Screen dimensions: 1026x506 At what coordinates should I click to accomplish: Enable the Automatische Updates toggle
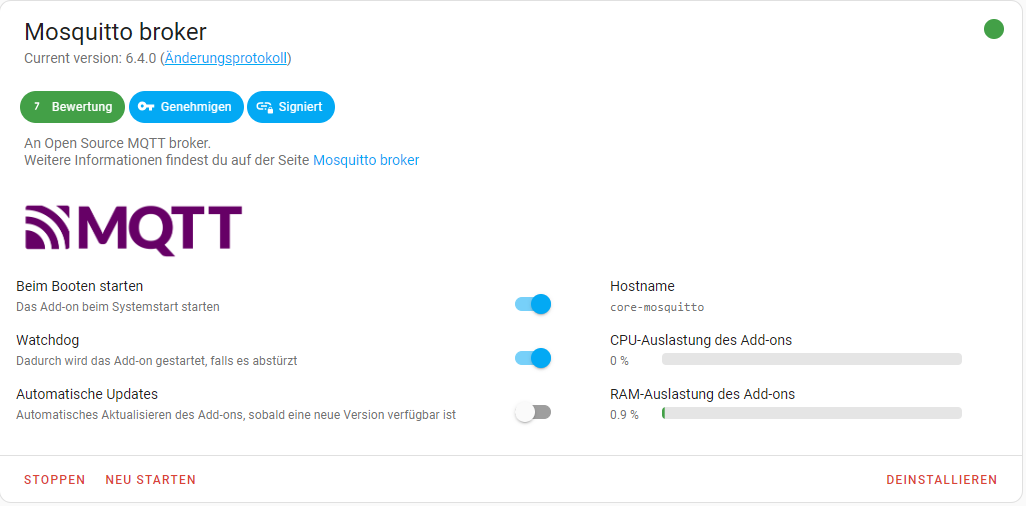533,412
